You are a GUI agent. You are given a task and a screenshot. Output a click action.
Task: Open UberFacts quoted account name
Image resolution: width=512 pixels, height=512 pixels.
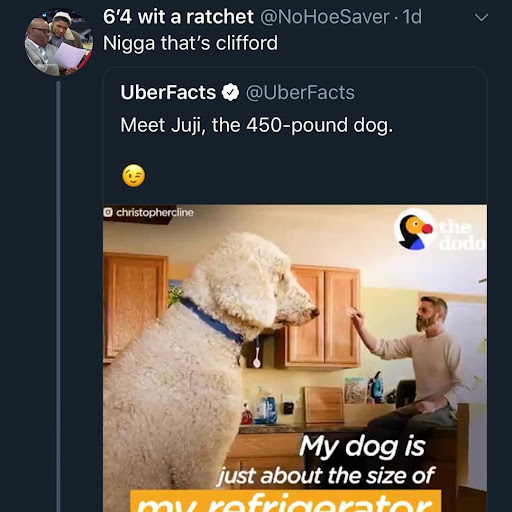(x=168, y=92)
